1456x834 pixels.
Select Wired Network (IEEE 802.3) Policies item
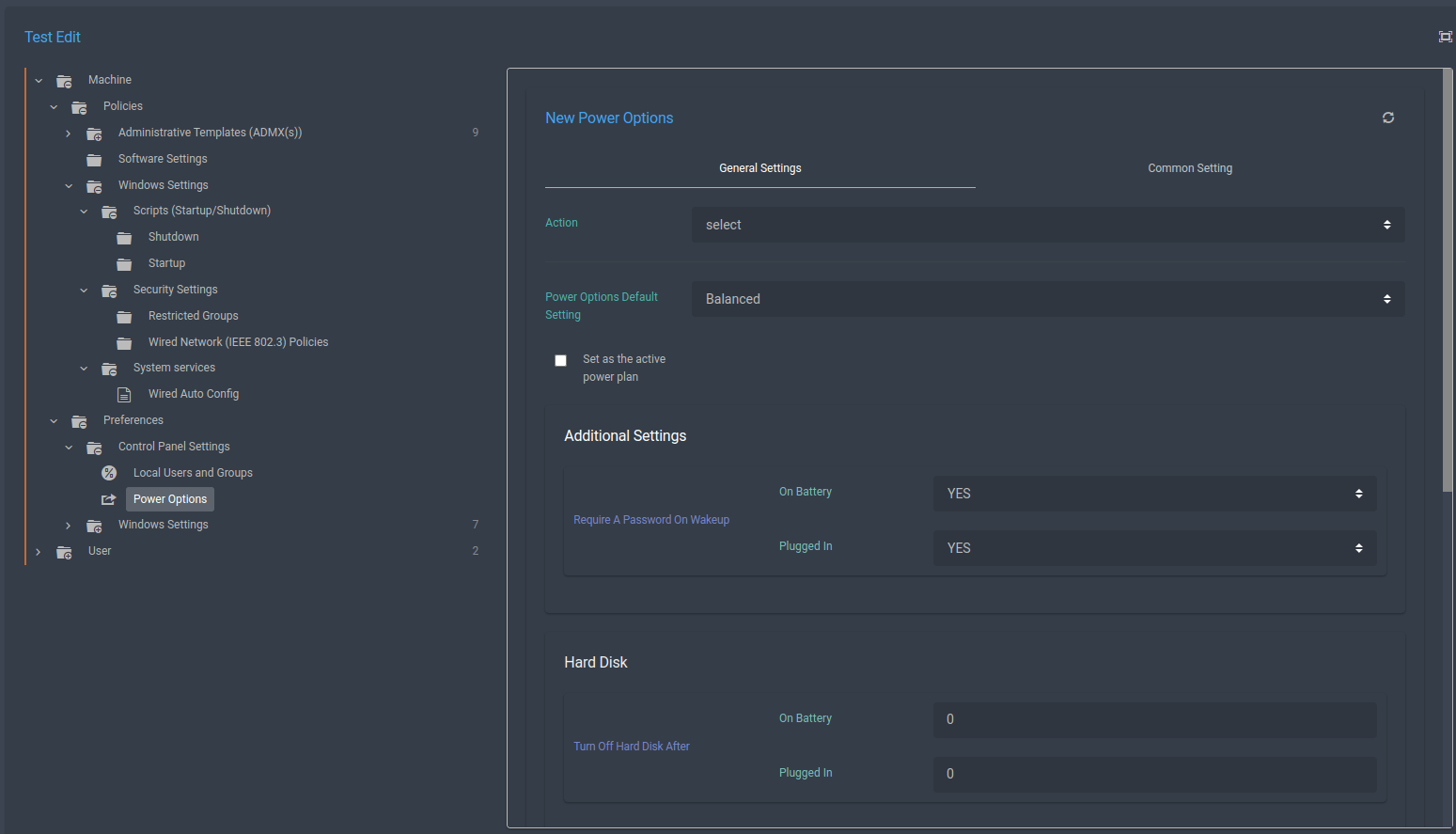tap(238, 341)
